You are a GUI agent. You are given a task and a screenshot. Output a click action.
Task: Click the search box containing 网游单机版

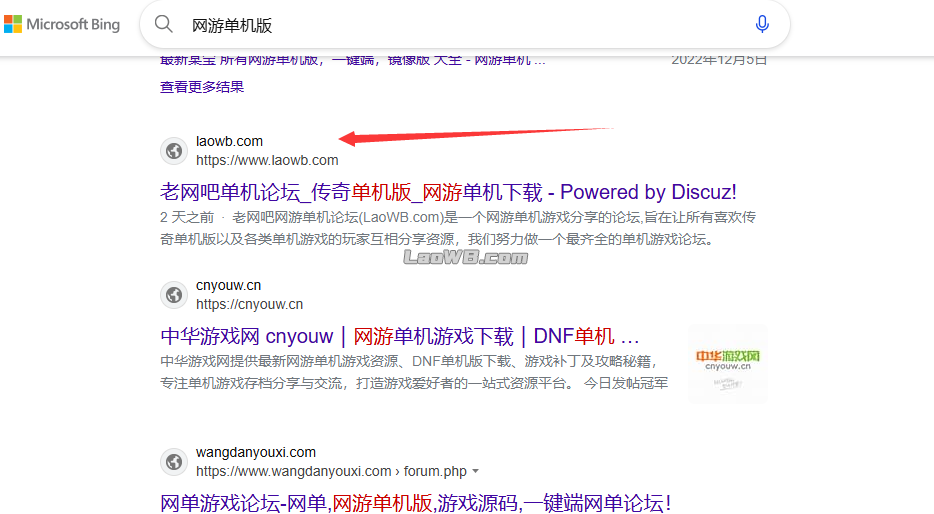click(x=465, y=25)
